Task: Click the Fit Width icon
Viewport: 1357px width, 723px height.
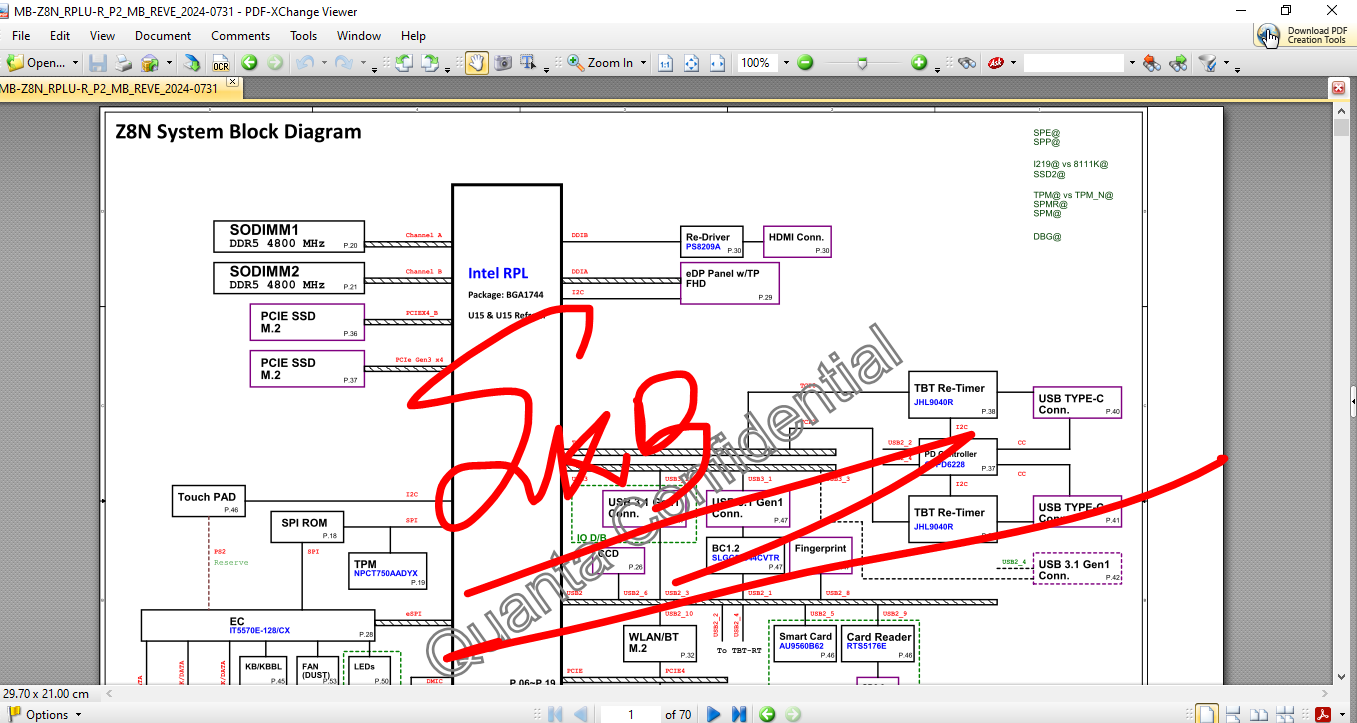Action: pyautogui.click(x=717, y=63)
